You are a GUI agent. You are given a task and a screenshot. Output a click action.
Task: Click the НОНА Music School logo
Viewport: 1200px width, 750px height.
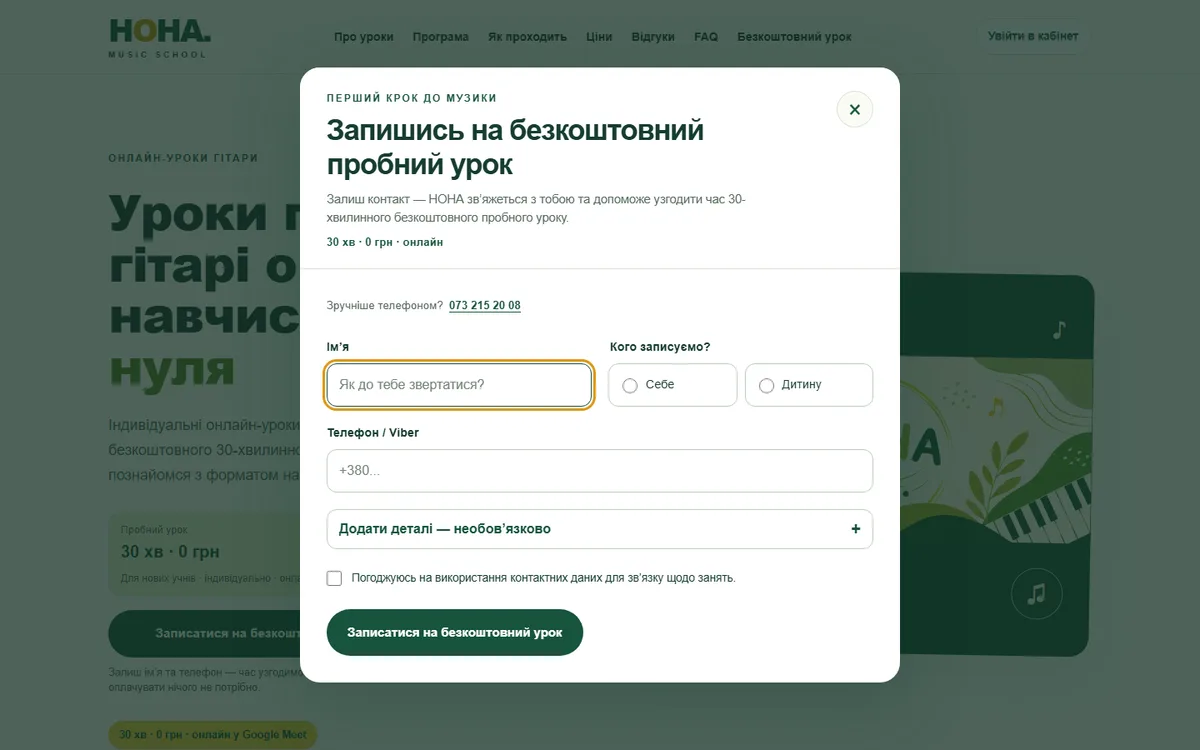click(x=160, y=37)
